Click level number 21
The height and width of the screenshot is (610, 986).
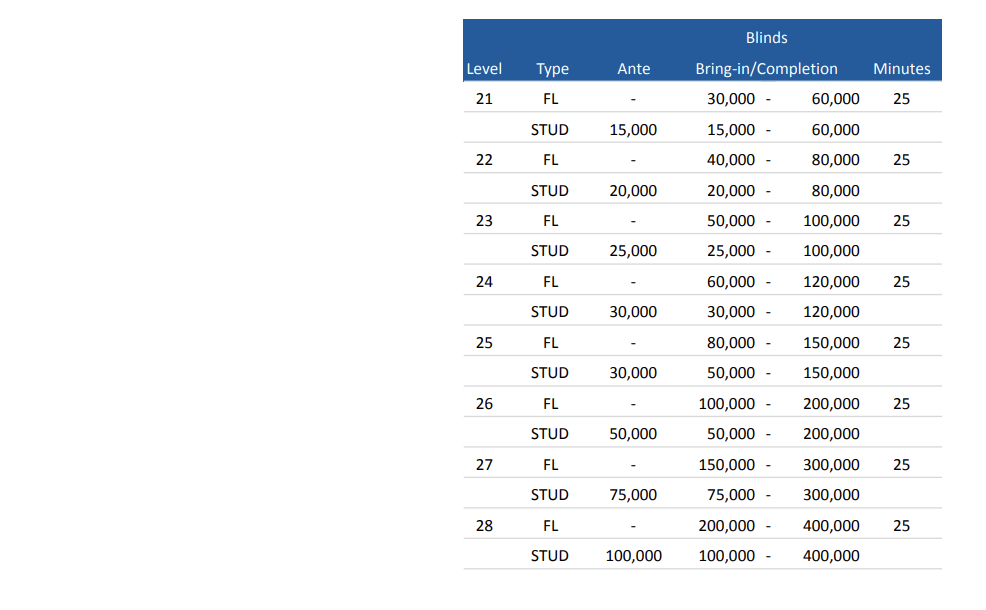pyautogui.click(x=484, y=99)
